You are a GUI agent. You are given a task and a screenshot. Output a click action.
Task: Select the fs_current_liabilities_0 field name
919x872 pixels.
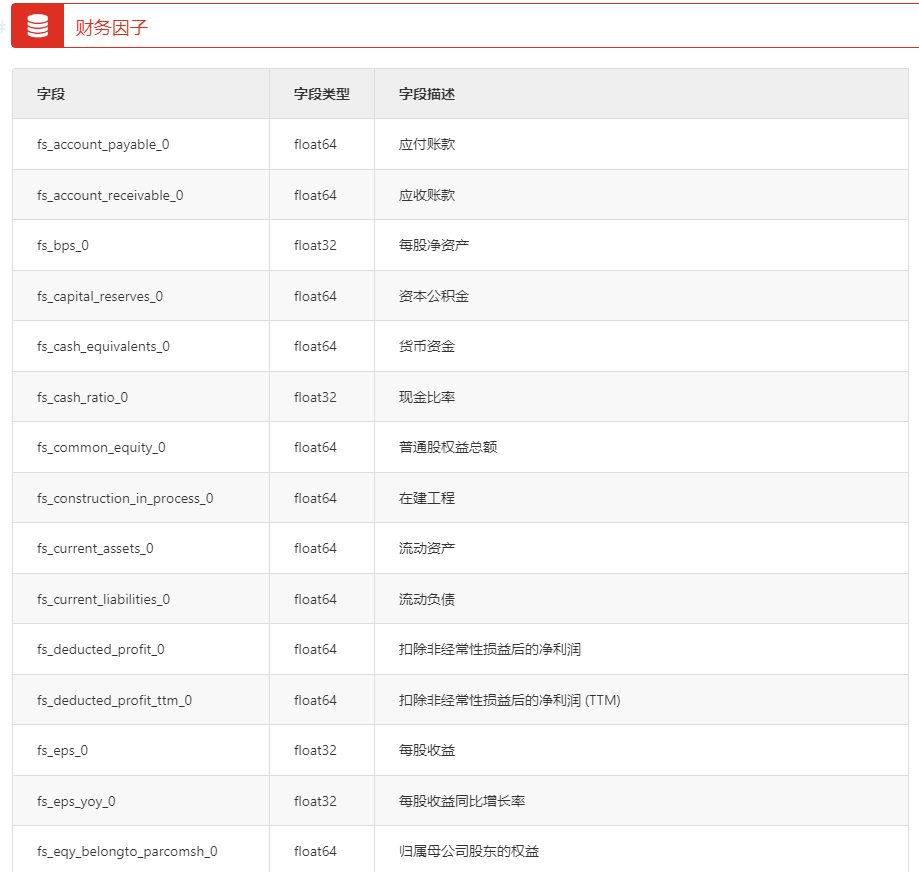(x=103, y=599)
